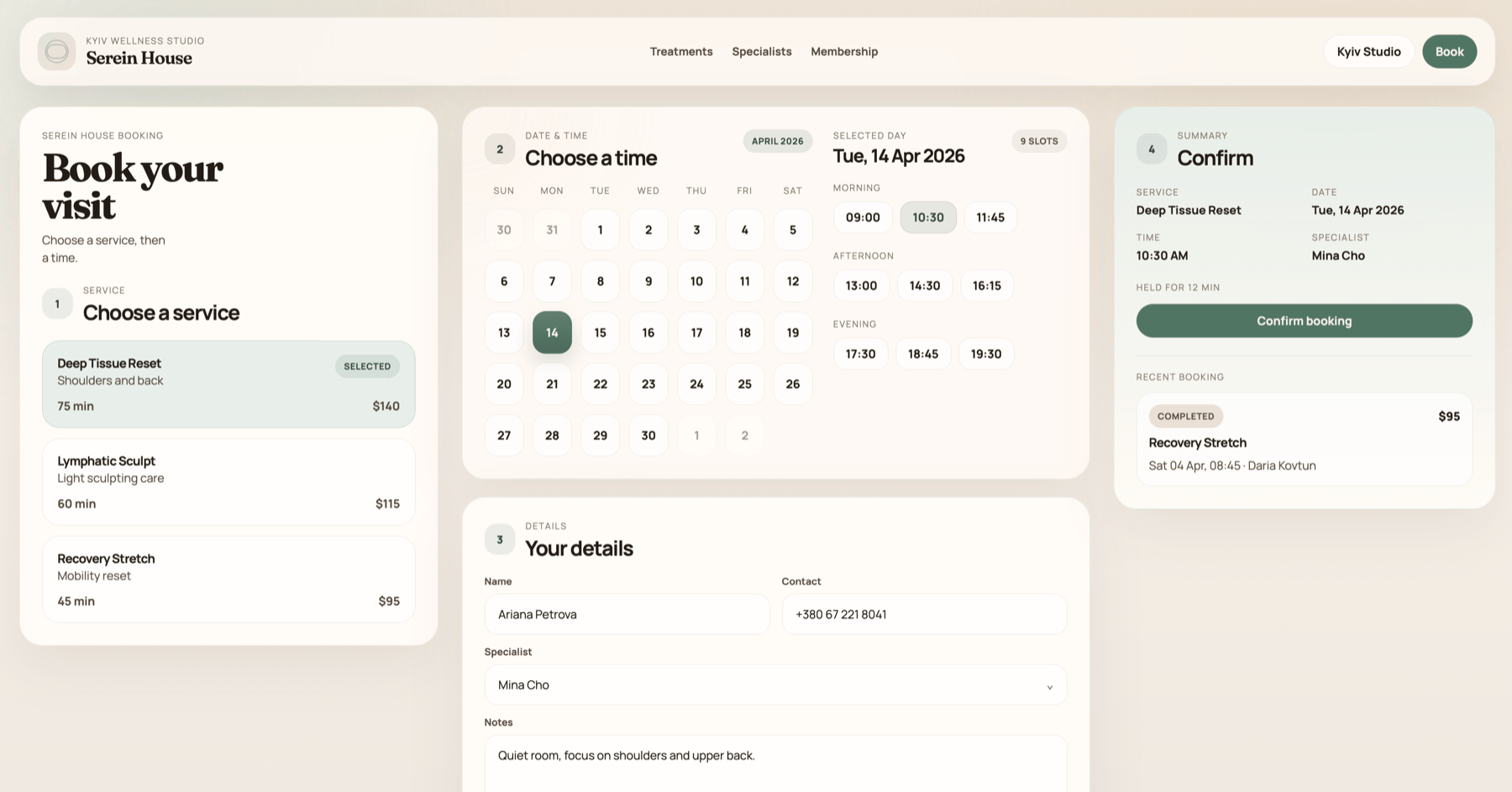
Task: Click the Kyiv Studio button
Action: coord(1368,51)
